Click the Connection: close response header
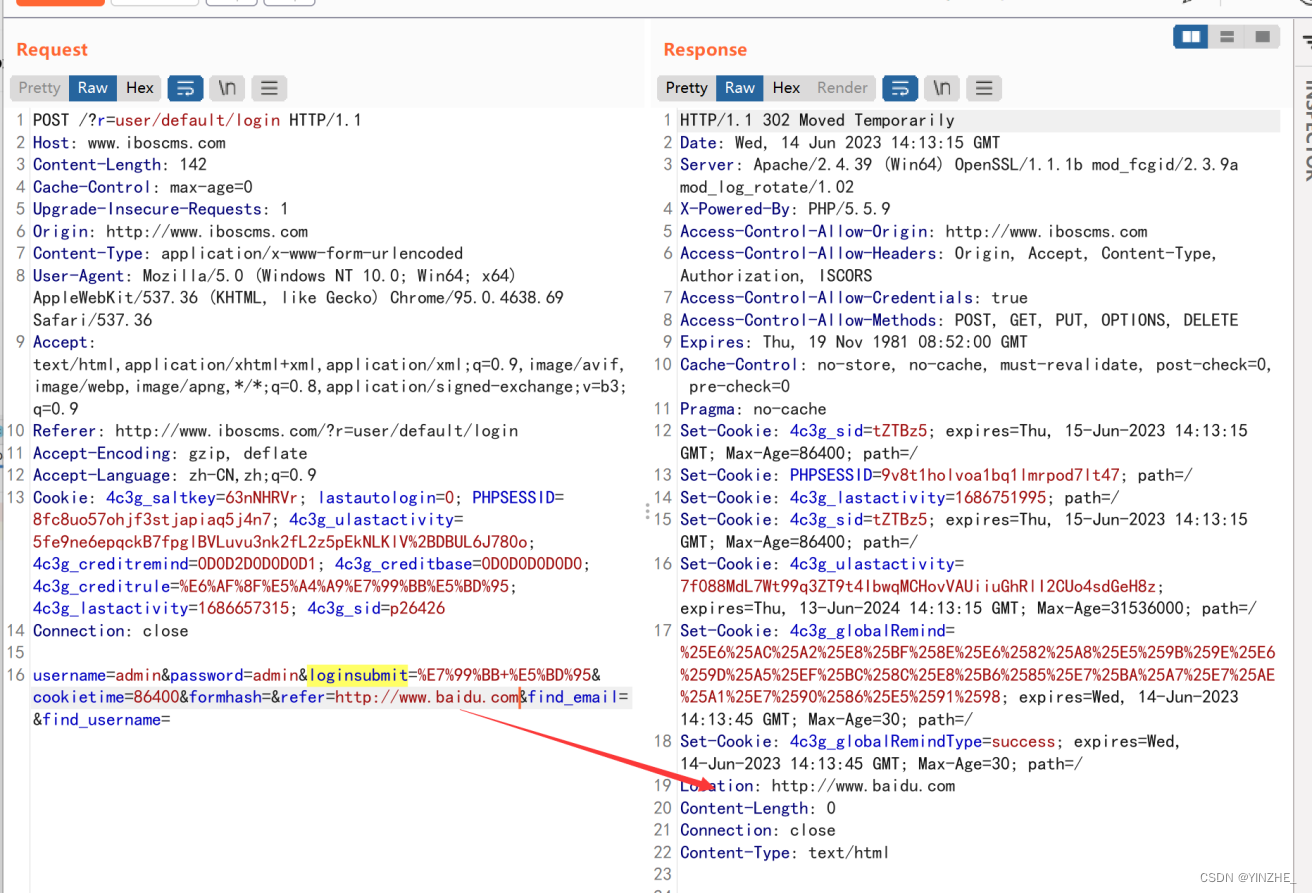The width and height of the screenshot is (1312, 893). coord(758,830)
